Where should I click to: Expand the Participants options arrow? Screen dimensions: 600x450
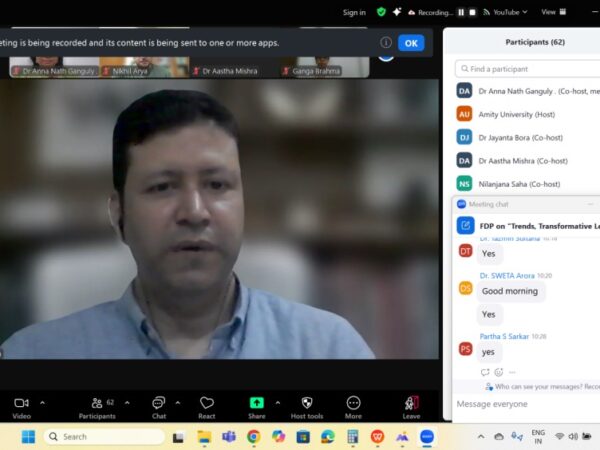[x=127, y=403]
